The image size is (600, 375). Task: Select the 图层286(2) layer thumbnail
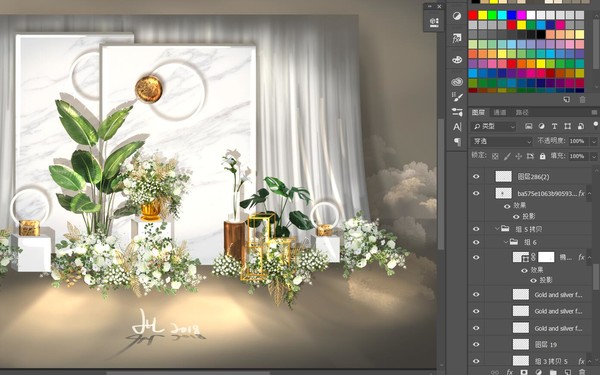tap(503, 176)
